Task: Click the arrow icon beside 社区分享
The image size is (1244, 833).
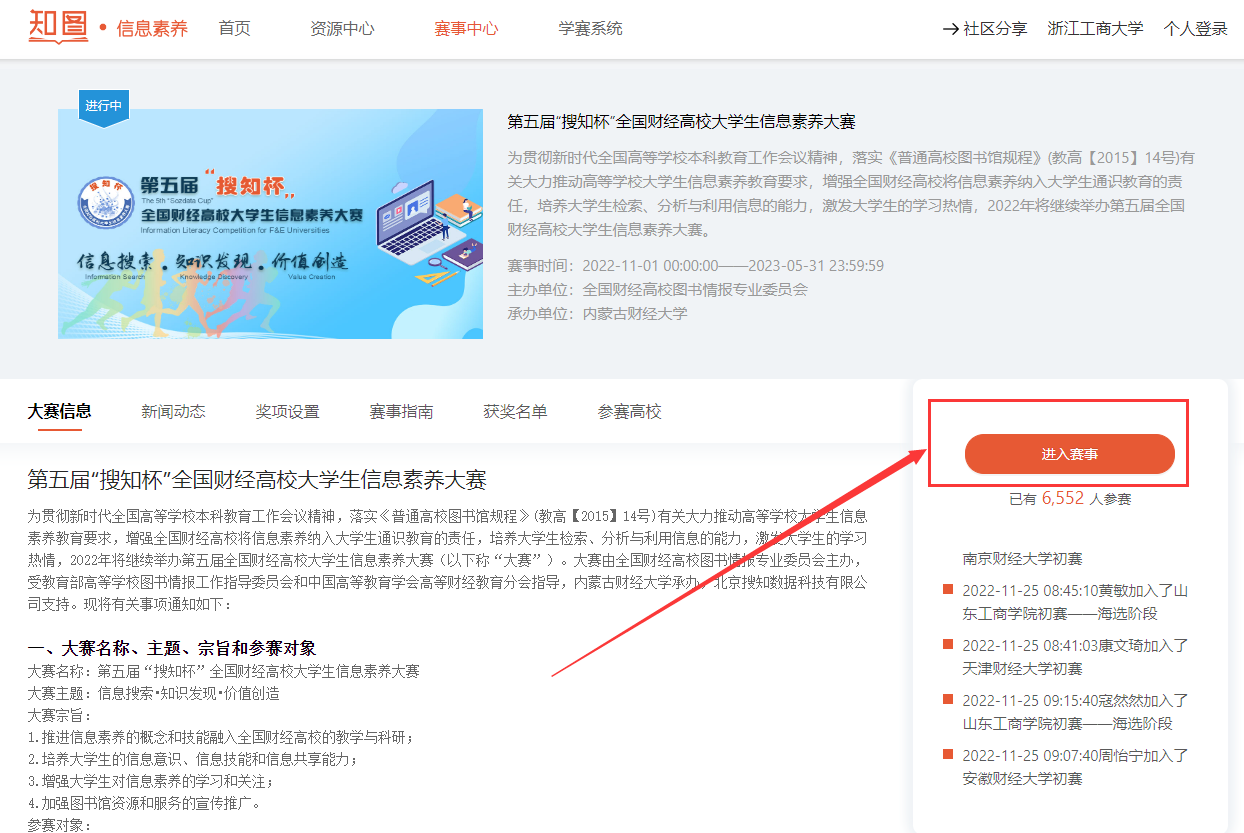Action: click(x=950, y=29)
